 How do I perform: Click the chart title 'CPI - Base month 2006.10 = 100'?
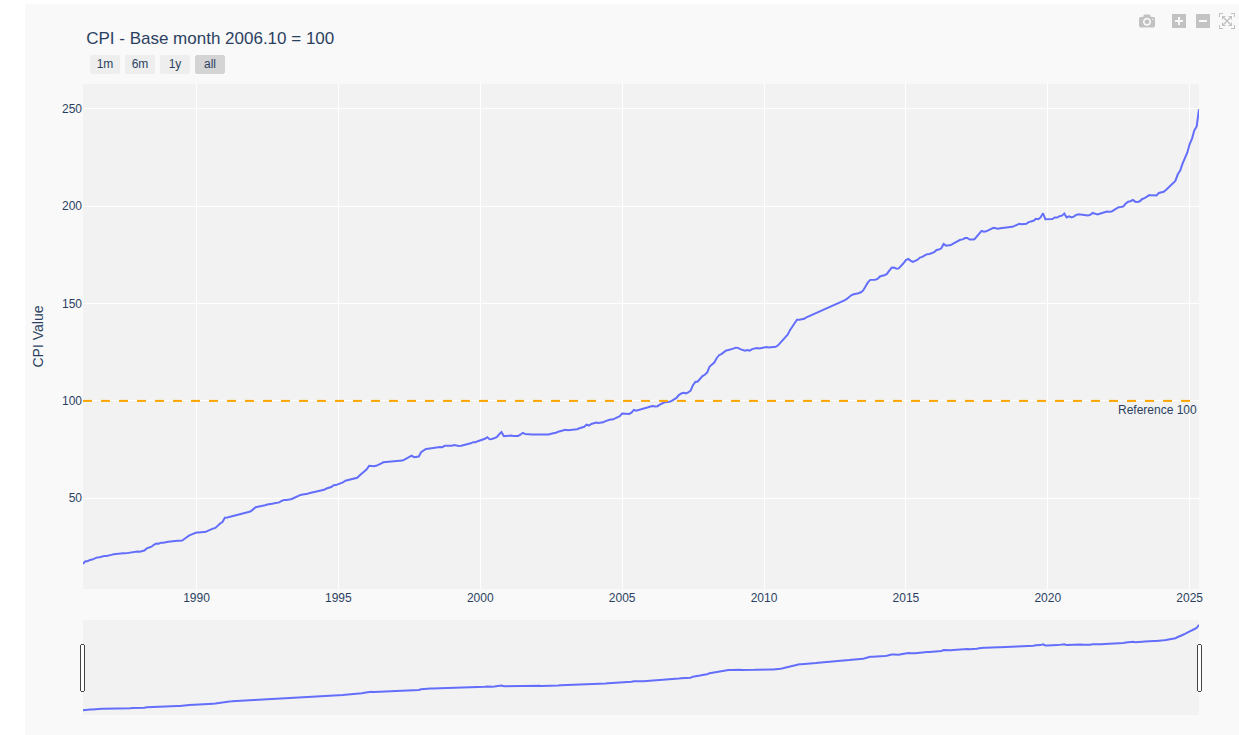[211, 38]
